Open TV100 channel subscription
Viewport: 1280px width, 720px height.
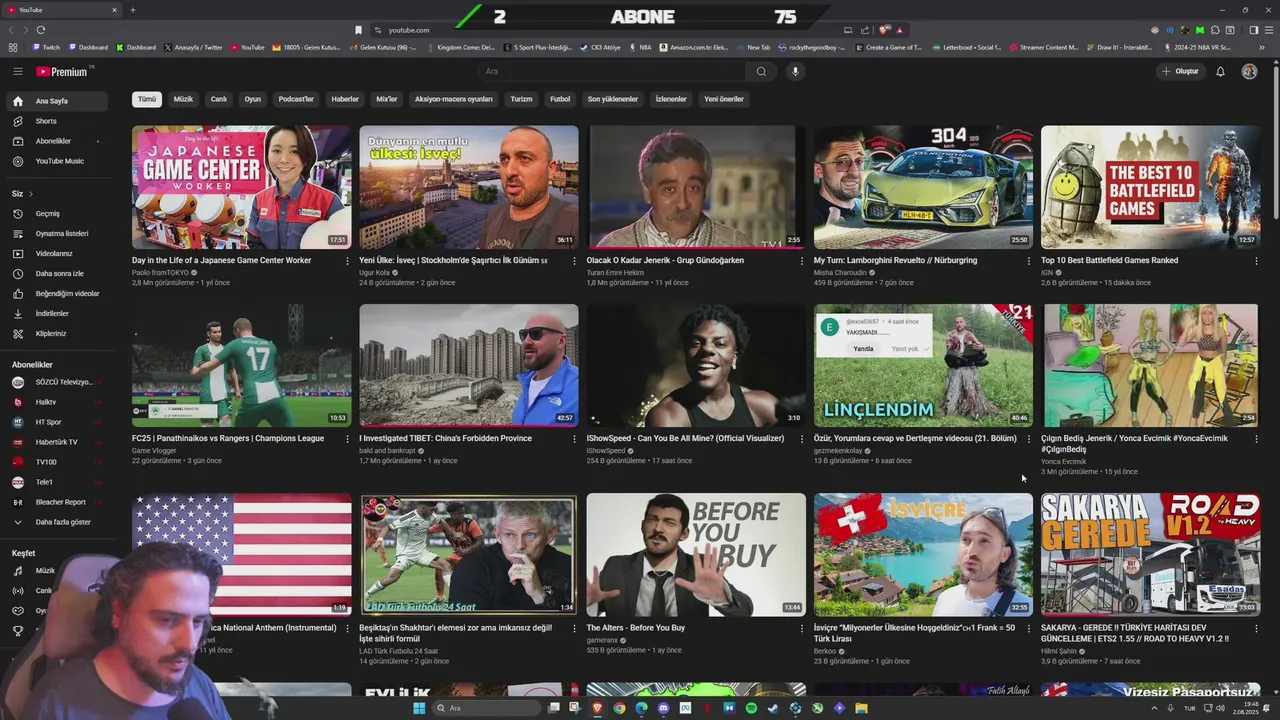coord(57,462)
